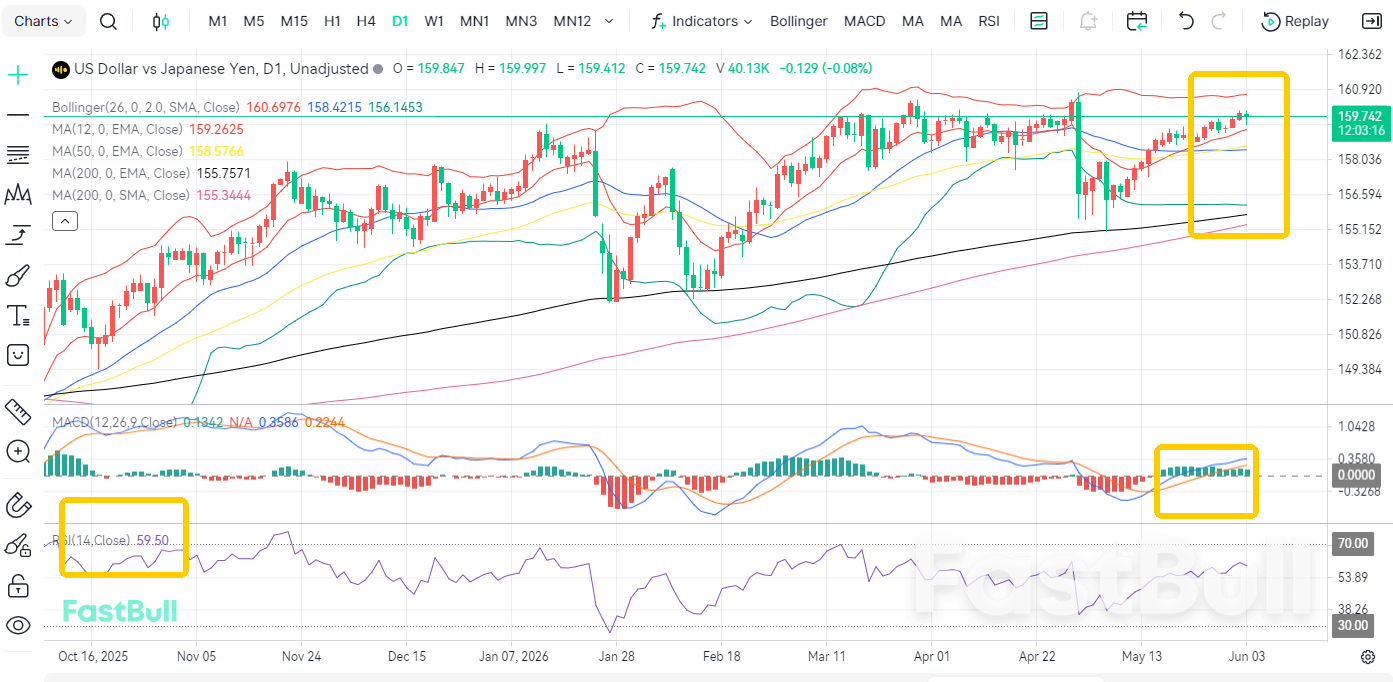This screenshot has height=682, width=1393.
Task: Start bar Replay mode
Action: click(x=1295, y=21)
